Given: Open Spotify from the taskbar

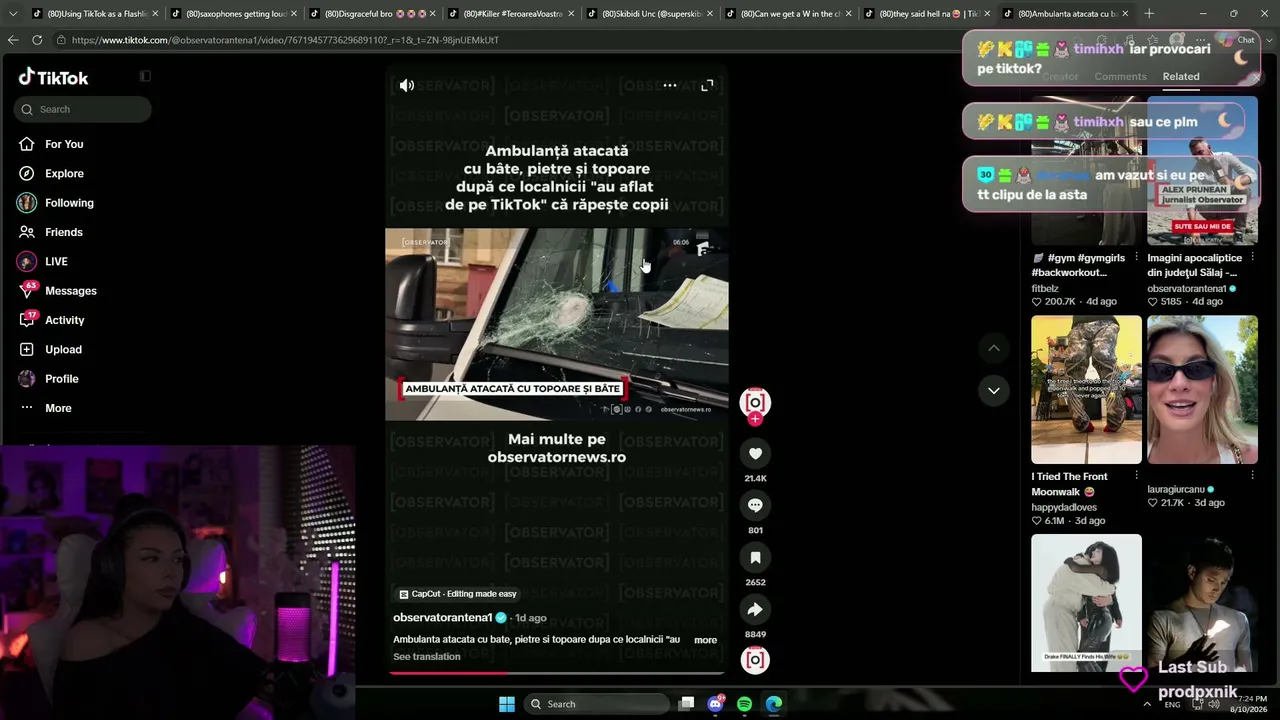Looking at the screenshot, I should pyautogui.click(x=744, y=704).
